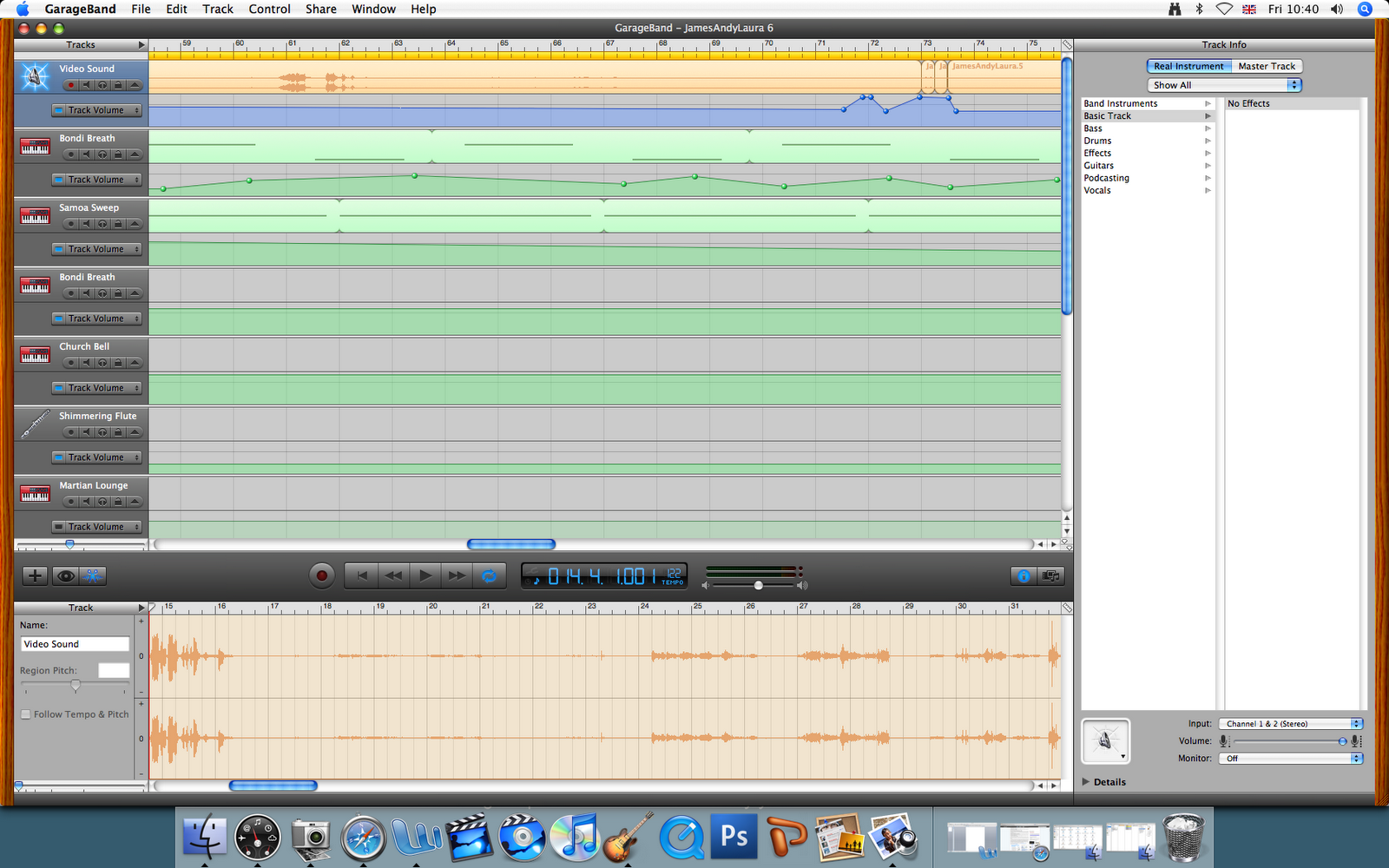This screenshot has width=1389, height=868.
Task: Adjust the Region Pitch slider
Action: coord(76,686)
